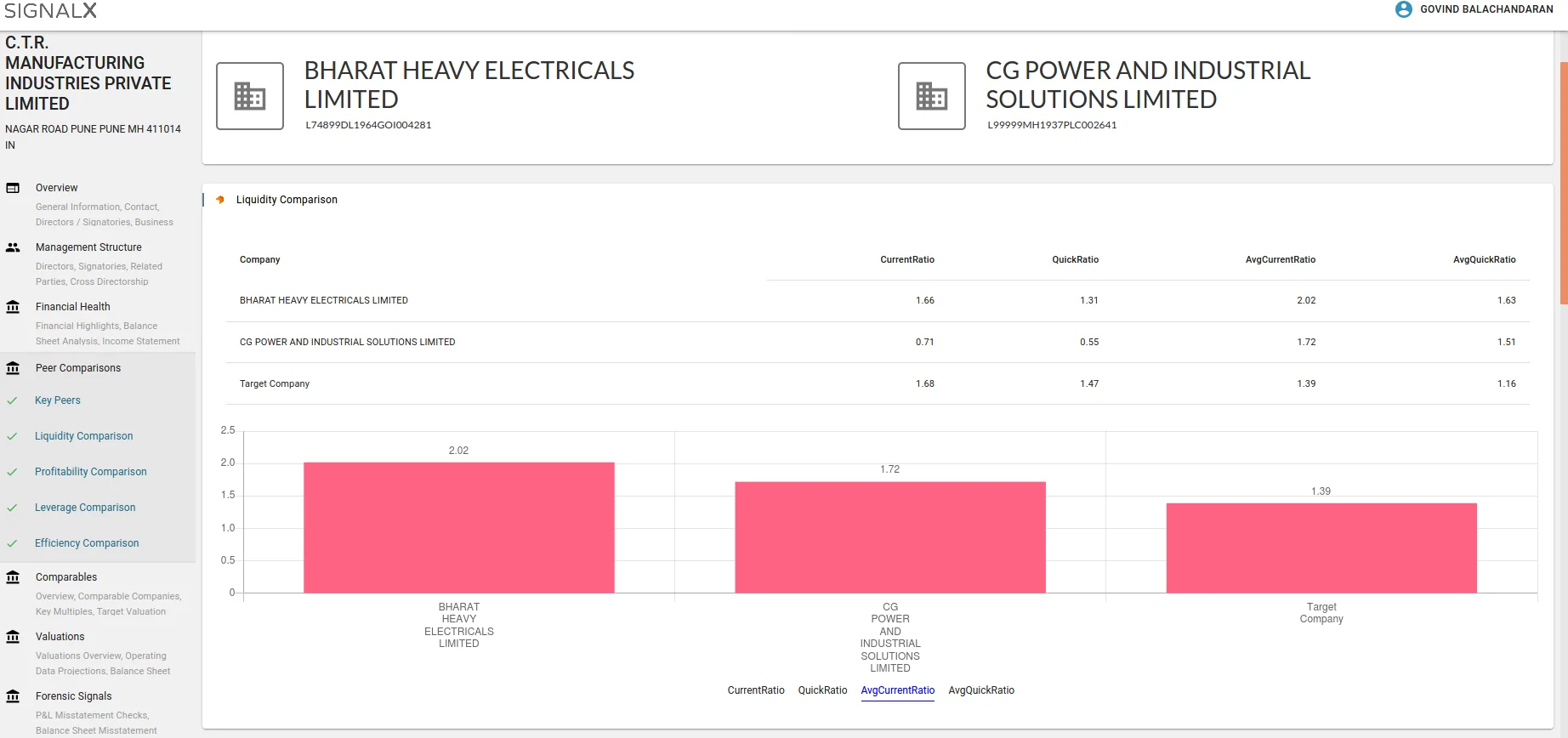Open Comparables section

point(66,577)
